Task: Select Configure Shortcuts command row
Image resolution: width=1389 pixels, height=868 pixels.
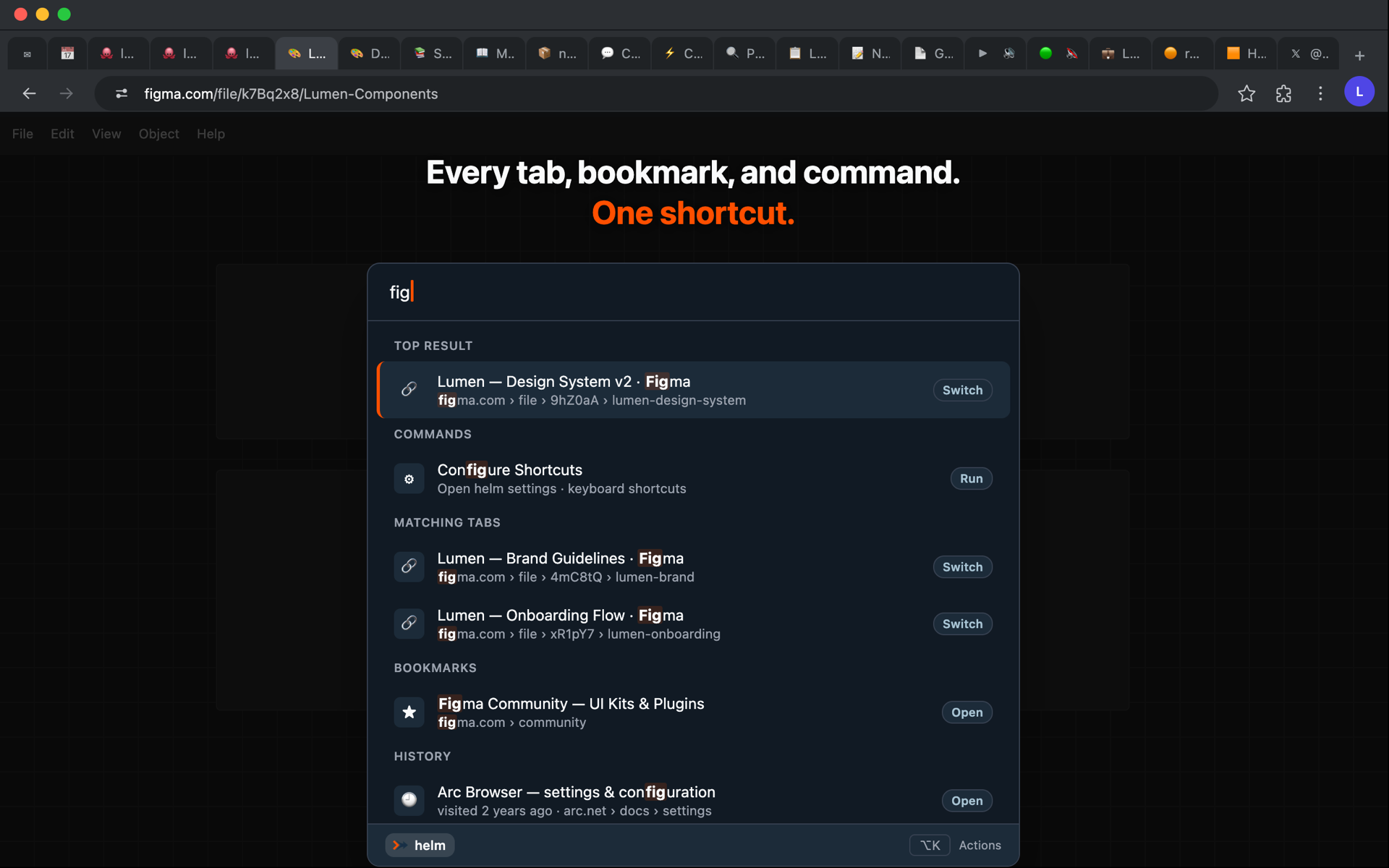Action: point(693,479)
